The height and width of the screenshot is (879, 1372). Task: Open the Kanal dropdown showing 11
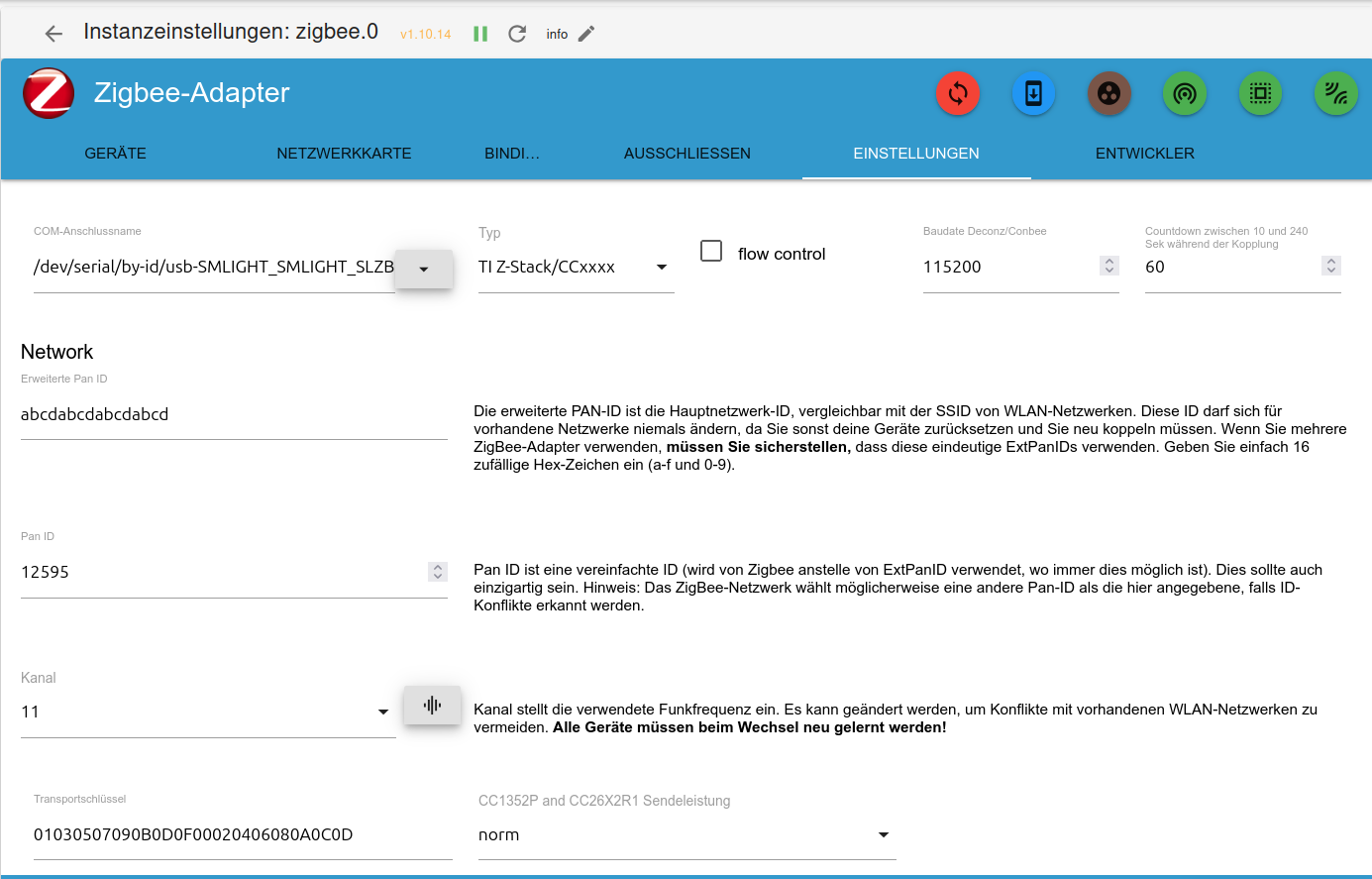pyautogui.click(x=208, y=713)
